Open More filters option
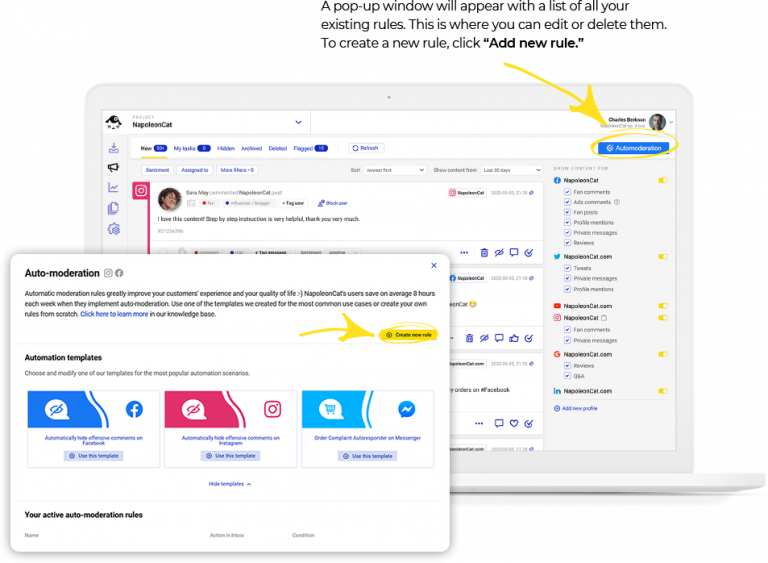The image size is (768, 563). click(237, 170)
